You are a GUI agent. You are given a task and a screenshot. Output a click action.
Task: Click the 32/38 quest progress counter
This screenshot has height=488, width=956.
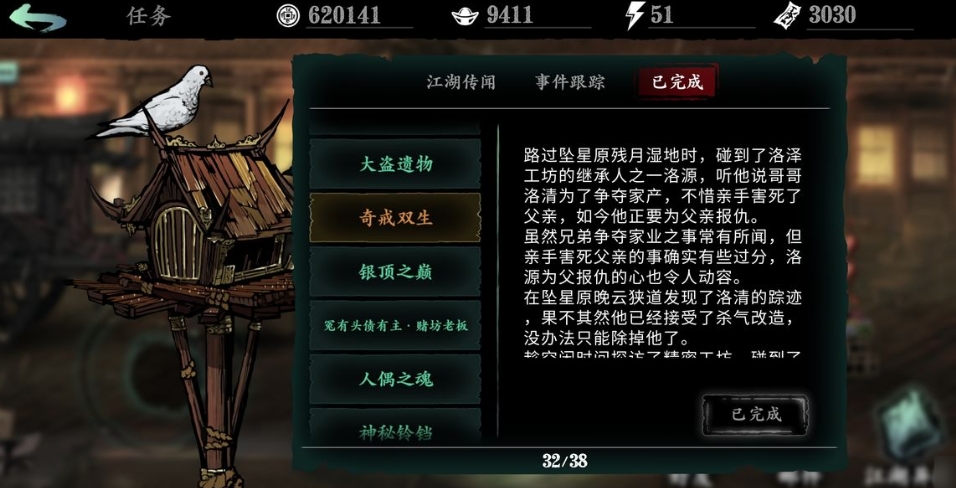tap(565, 461)
